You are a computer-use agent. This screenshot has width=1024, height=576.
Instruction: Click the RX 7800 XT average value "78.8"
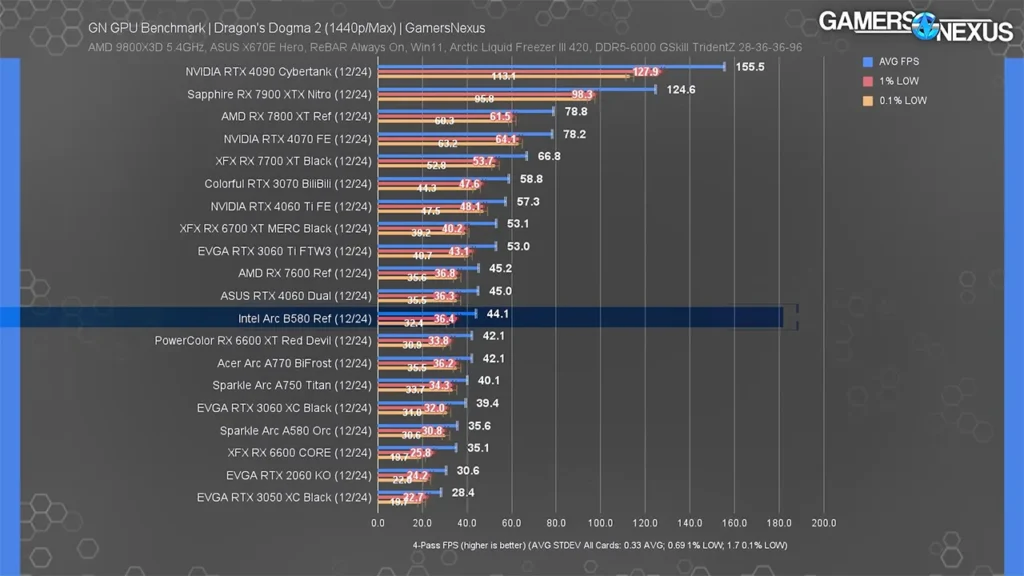tap(576, 112)
